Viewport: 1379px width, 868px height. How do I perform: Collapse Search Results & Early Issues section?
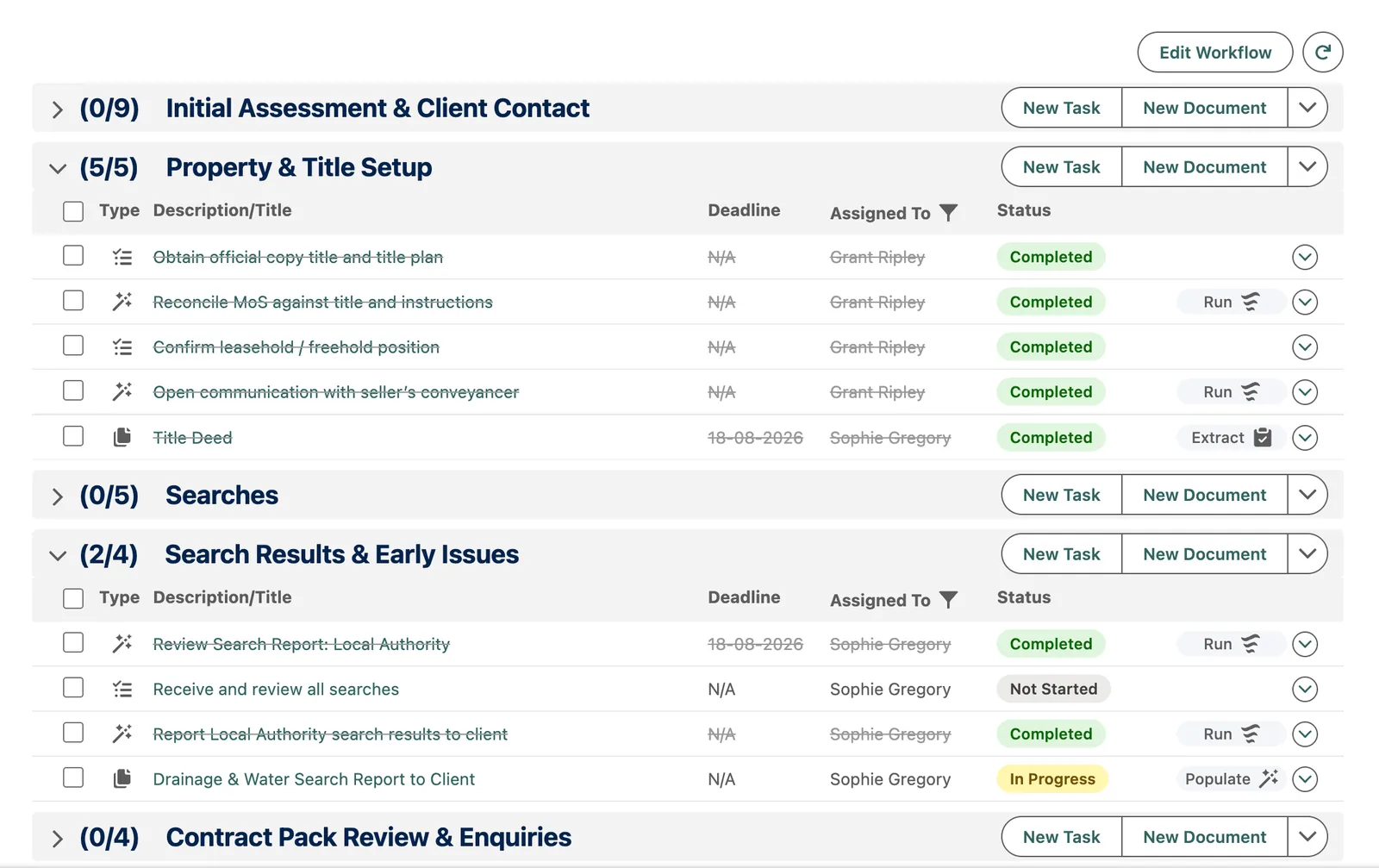click(57, 555)
